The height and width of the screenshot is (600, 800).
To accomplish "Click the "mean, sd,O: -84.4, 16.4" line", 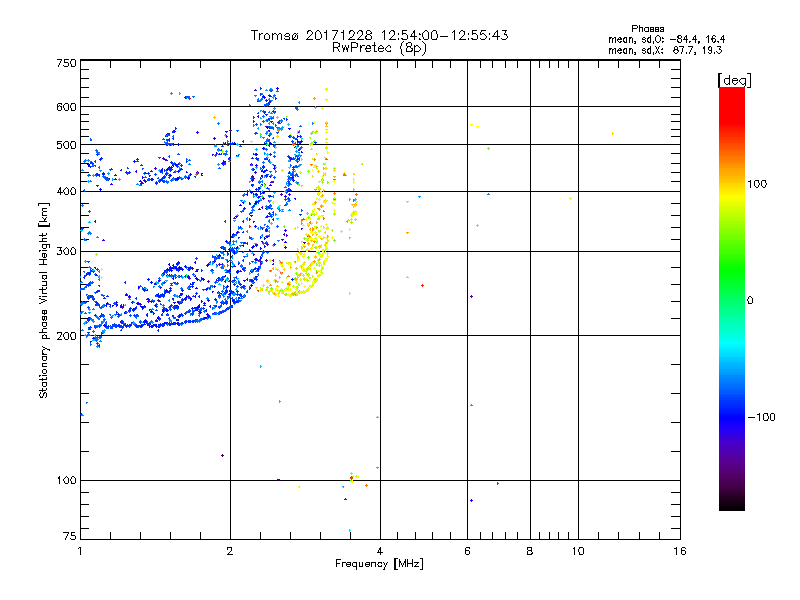I will click(666, 39).
